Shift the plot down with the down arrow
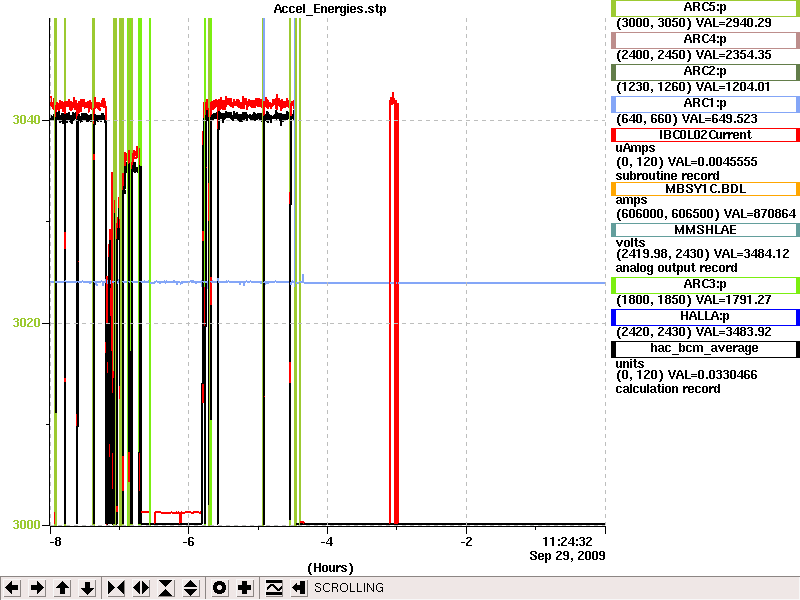The height and width of the screenshot is (600, 800). coord(88,588)
